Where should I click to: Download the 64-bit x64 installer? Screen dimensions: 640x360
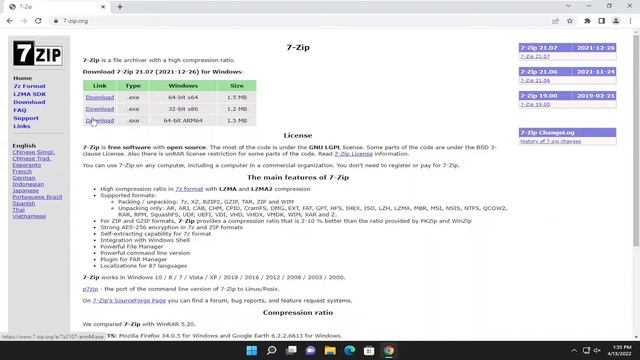(100, 98)
